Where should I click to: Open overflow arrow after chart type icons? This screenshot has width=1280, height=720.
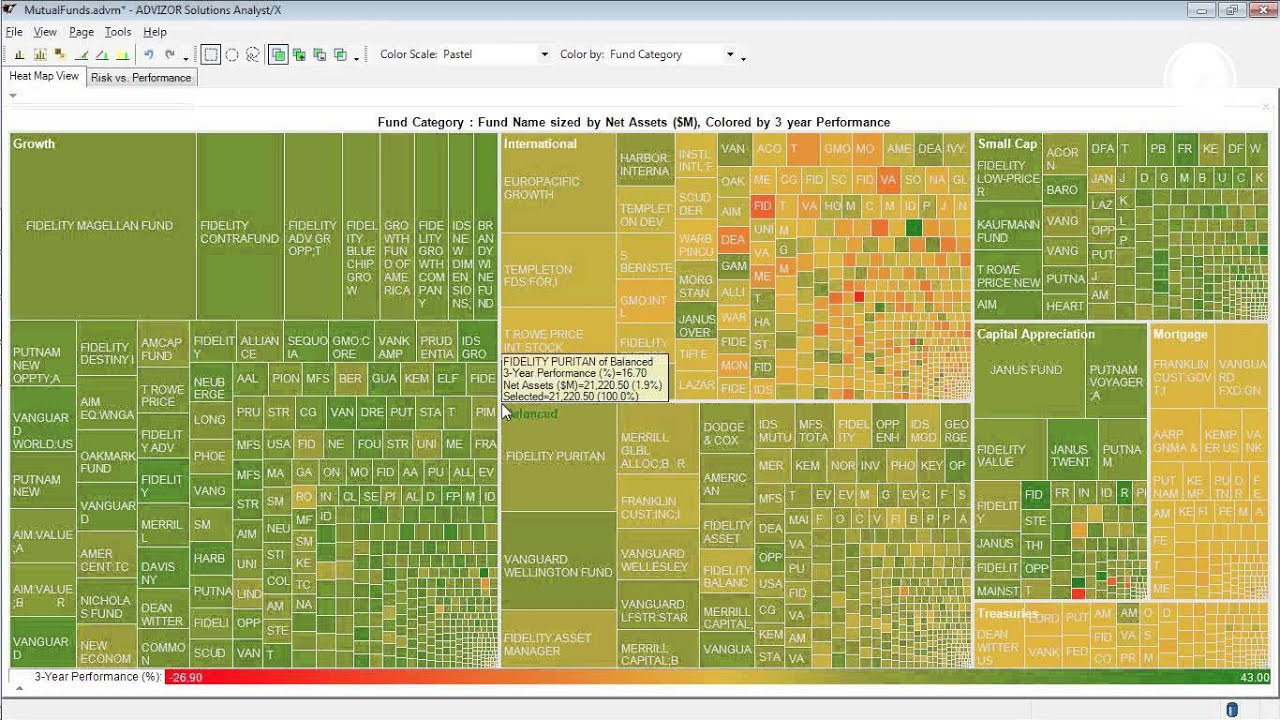coord(186,59)
